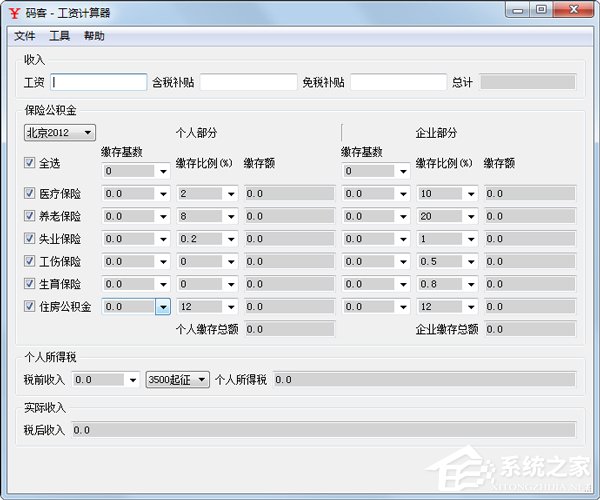Open 失业保险 enterprise ratio dropdown showing 1

(471, 239)
